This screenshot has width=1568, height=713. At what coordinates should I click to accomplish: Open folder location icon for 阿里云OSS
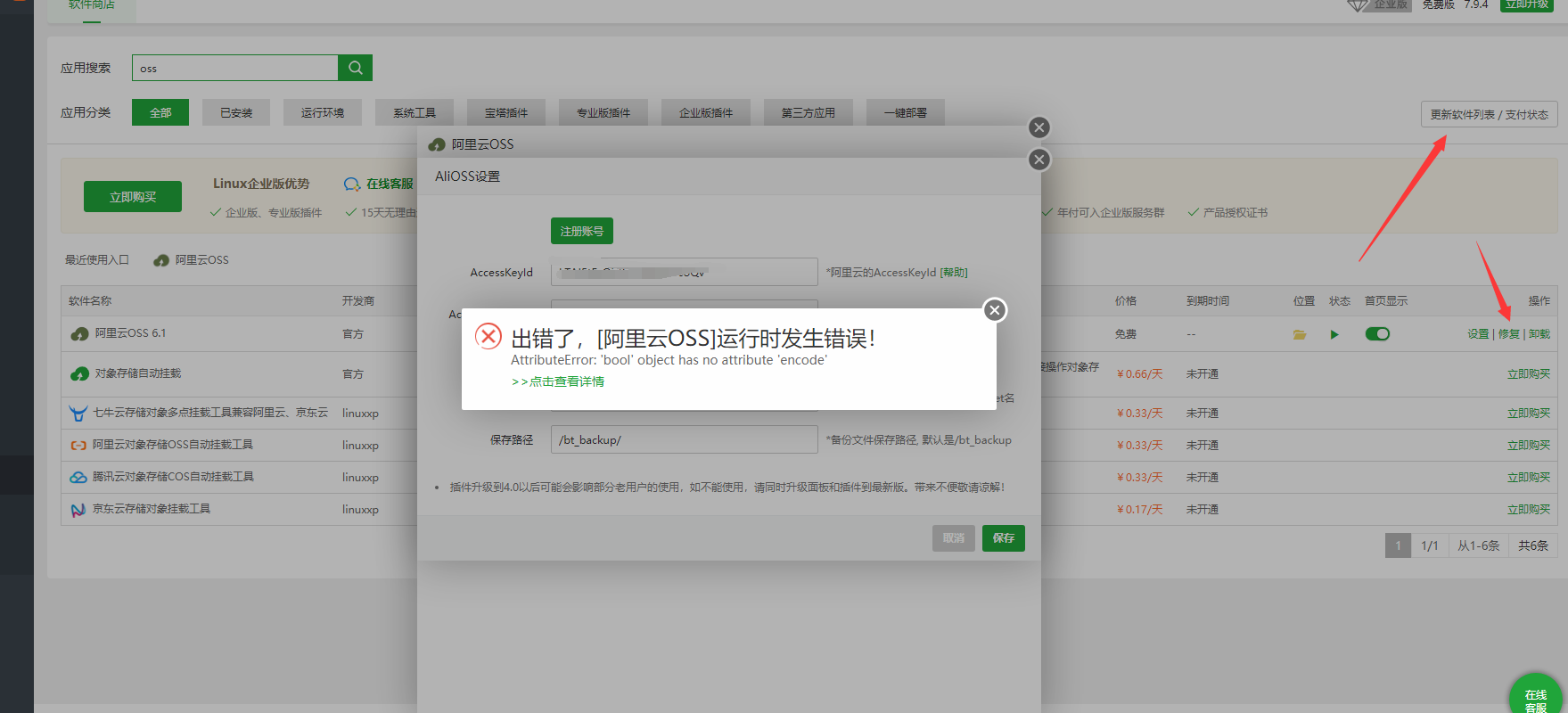pyautogui.click(x=1300, y=334)
